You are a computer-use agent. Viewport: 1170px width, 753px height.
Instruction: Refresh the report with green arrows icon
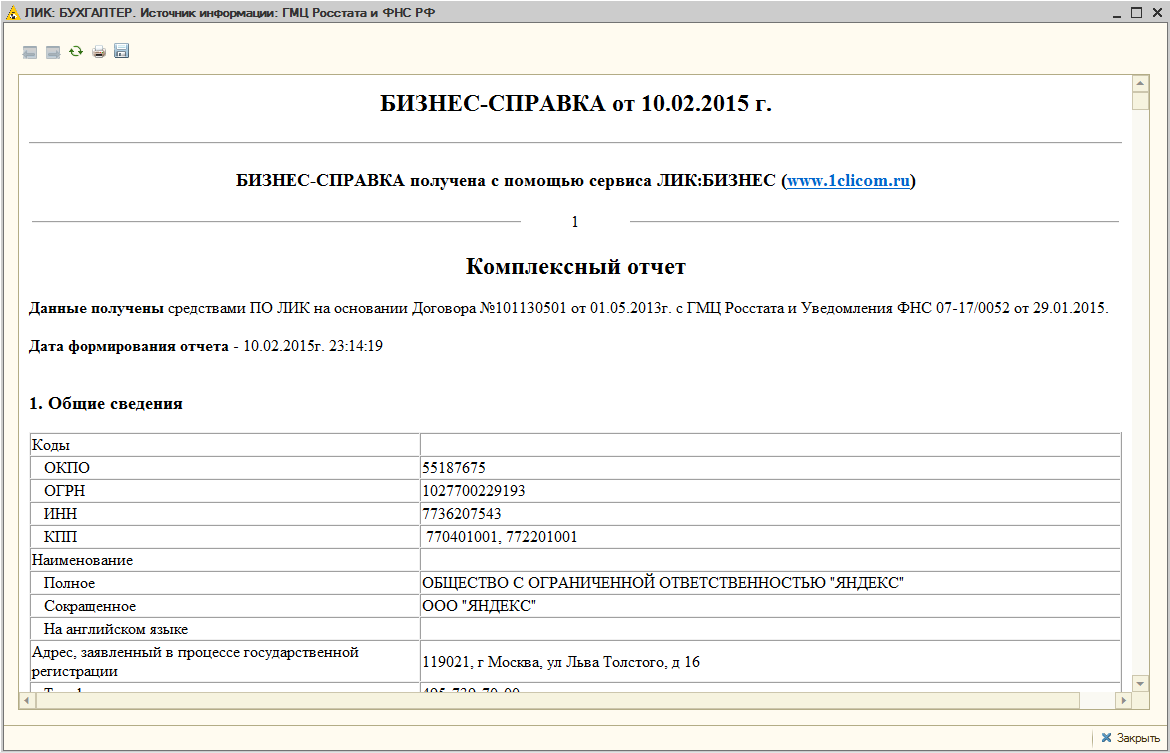pyautogui.click(x=76, y=51)
